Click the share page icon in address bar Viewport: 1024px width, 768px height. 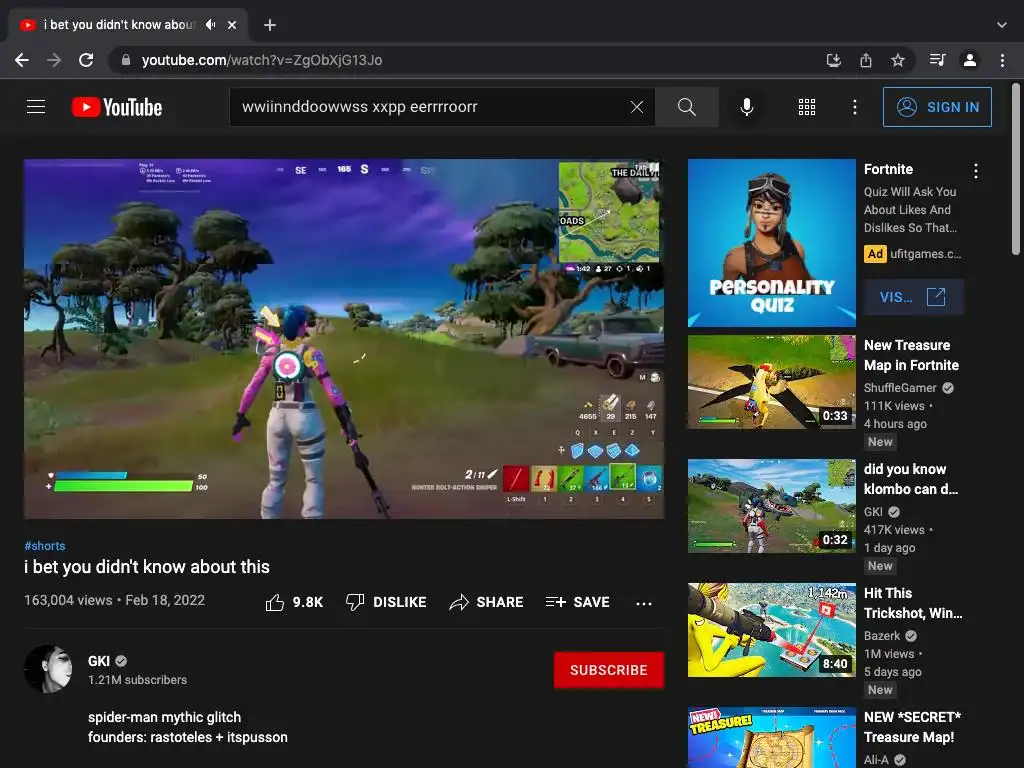[866, 60]
